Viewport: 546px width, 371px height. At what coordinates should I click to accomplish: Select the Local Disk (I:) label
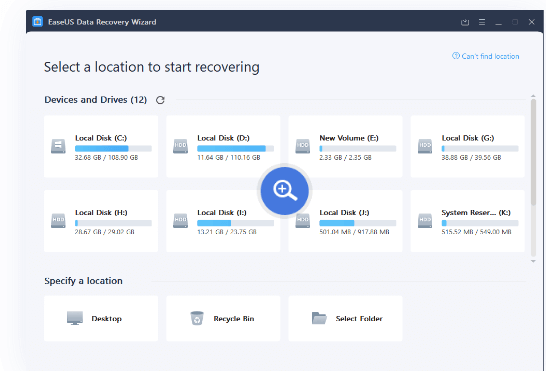pos(222,212)
